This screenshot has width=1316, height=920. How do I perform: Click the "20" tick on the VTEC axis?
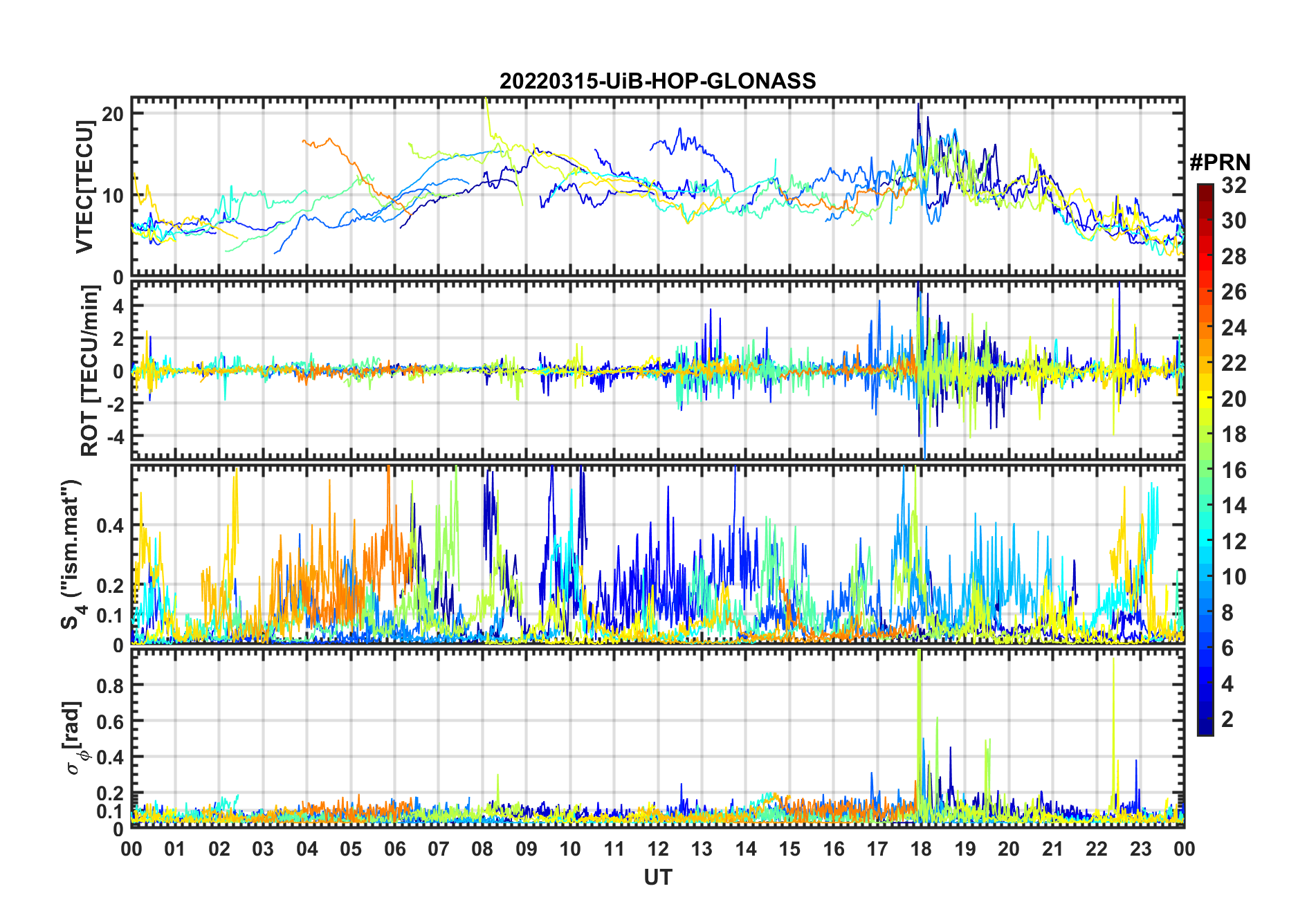coord(113,114)
